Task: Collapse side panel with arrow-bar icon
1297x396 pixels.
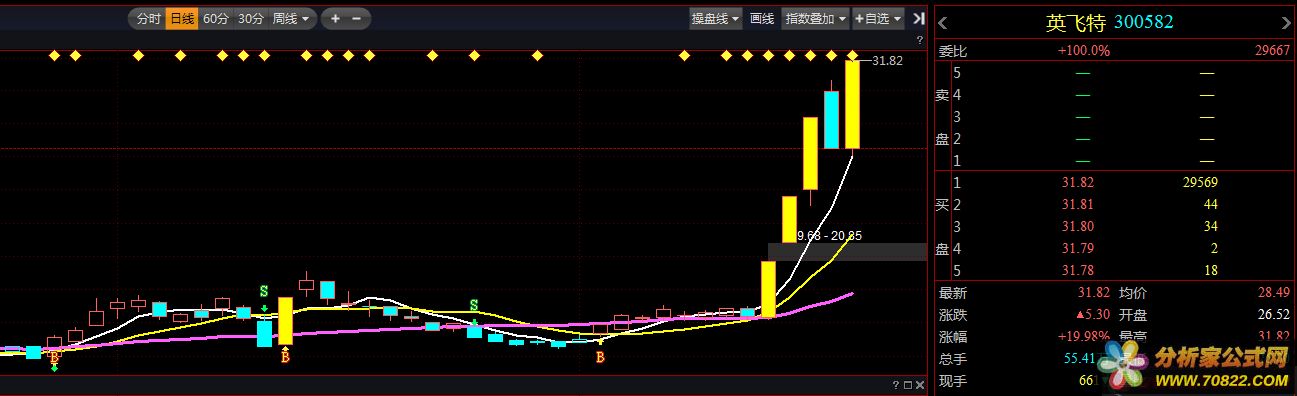Action: 917,18
